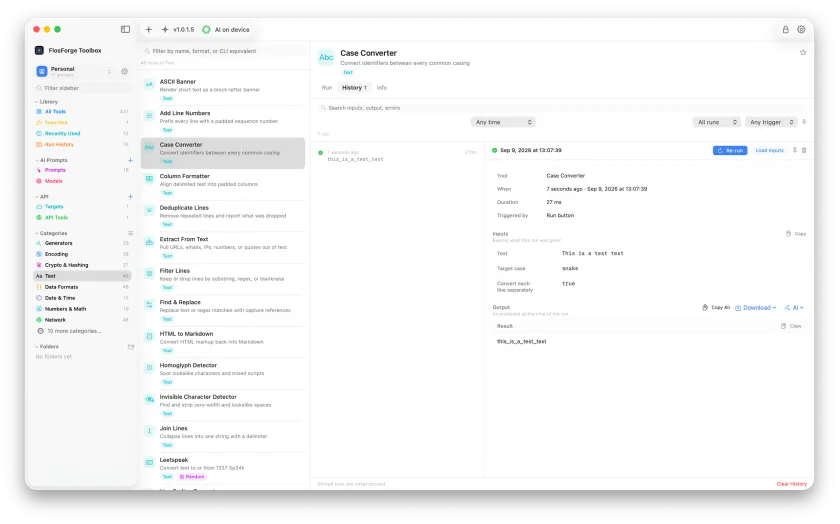This screenshot has height=524, width=840.
Task: Select the this_is_a_test_text history run entry
Action: click(x=397, y=156)
